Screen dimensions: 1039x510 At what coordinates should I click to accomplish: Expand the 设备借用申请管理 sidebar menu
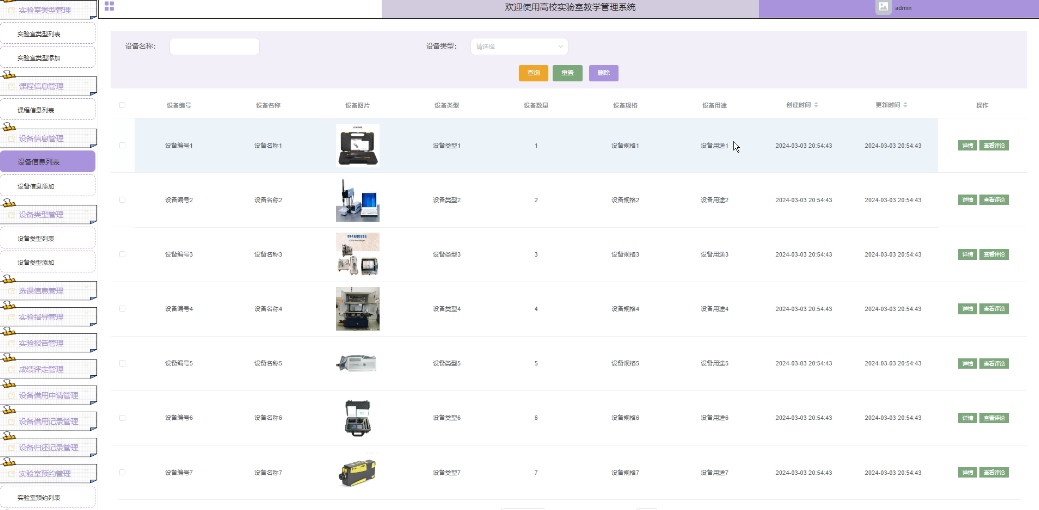coord(48,395)
